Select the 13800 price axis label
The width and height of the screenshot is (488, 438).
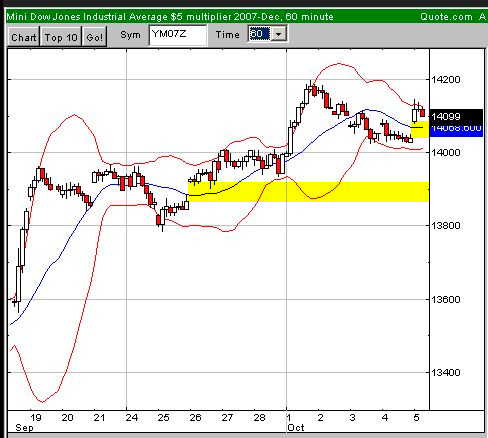tap(446, 225)
